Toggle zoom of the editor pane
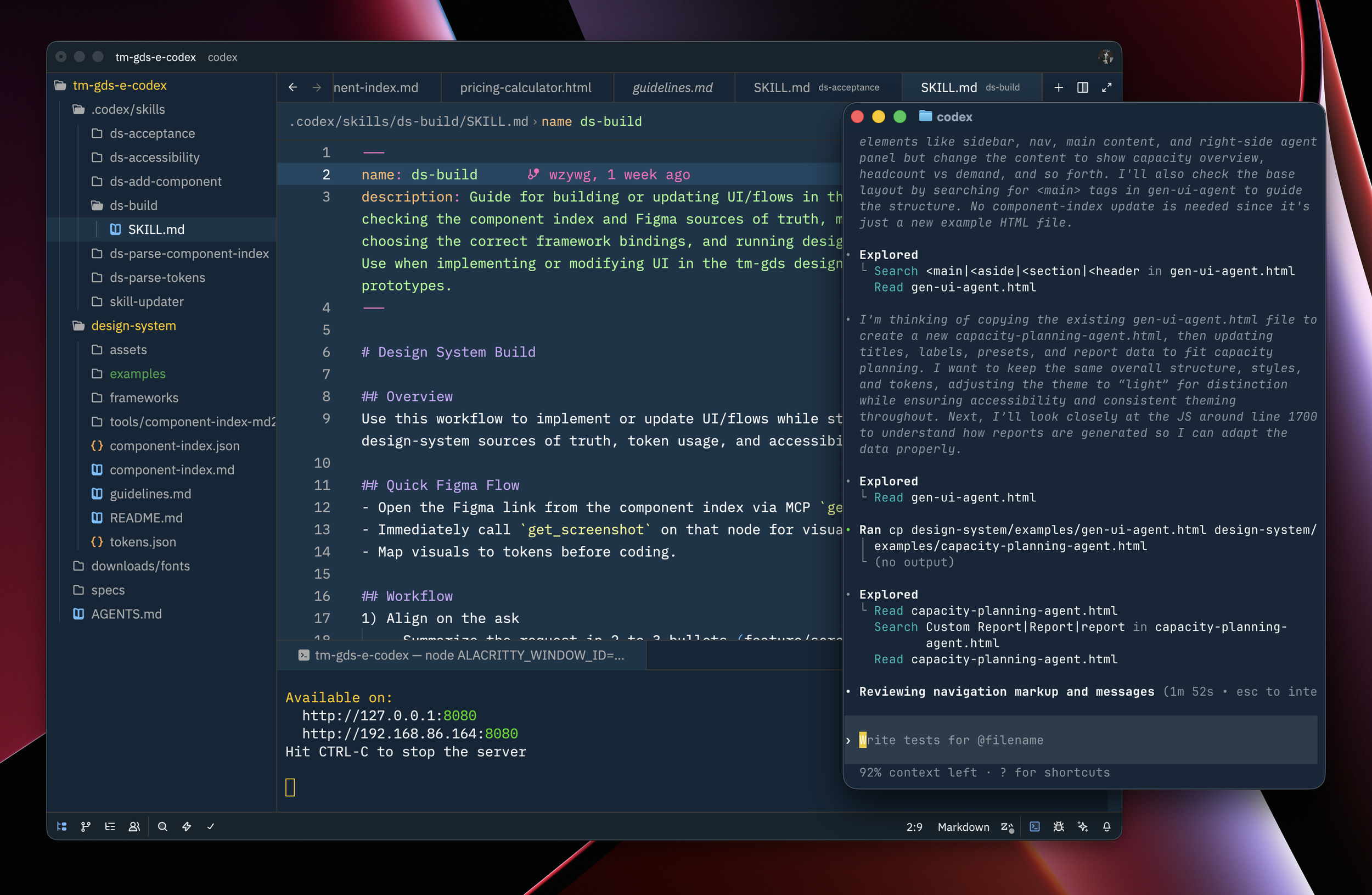 tap(1107, 88)
